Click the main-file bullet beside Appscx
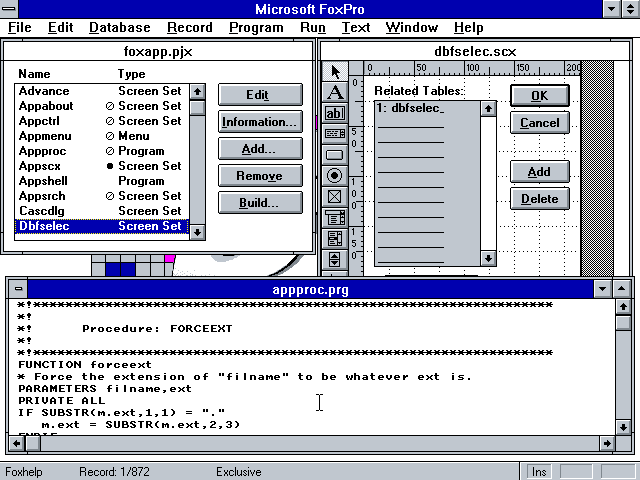 click(x=109, y=166)
